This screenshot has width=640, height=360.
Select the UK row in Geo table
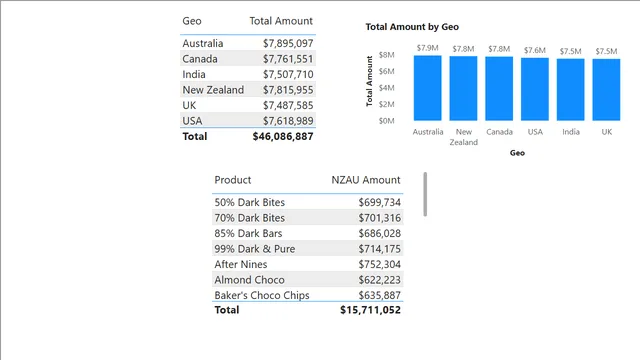click(x=248, y=105)
